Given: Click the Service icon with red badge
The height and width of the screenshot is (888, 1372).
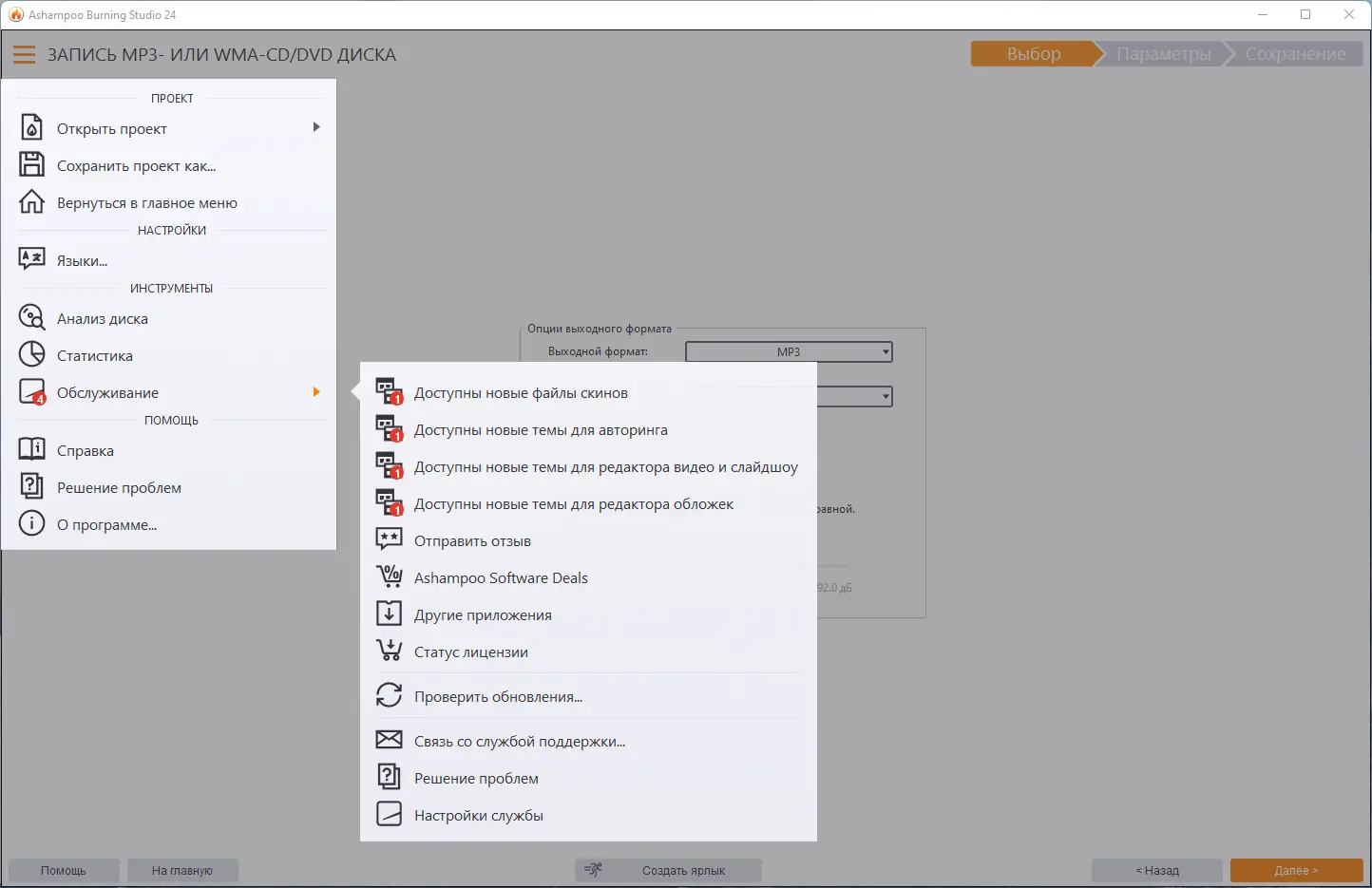Looking at the screenshot, I should click(x=31, y=392).
